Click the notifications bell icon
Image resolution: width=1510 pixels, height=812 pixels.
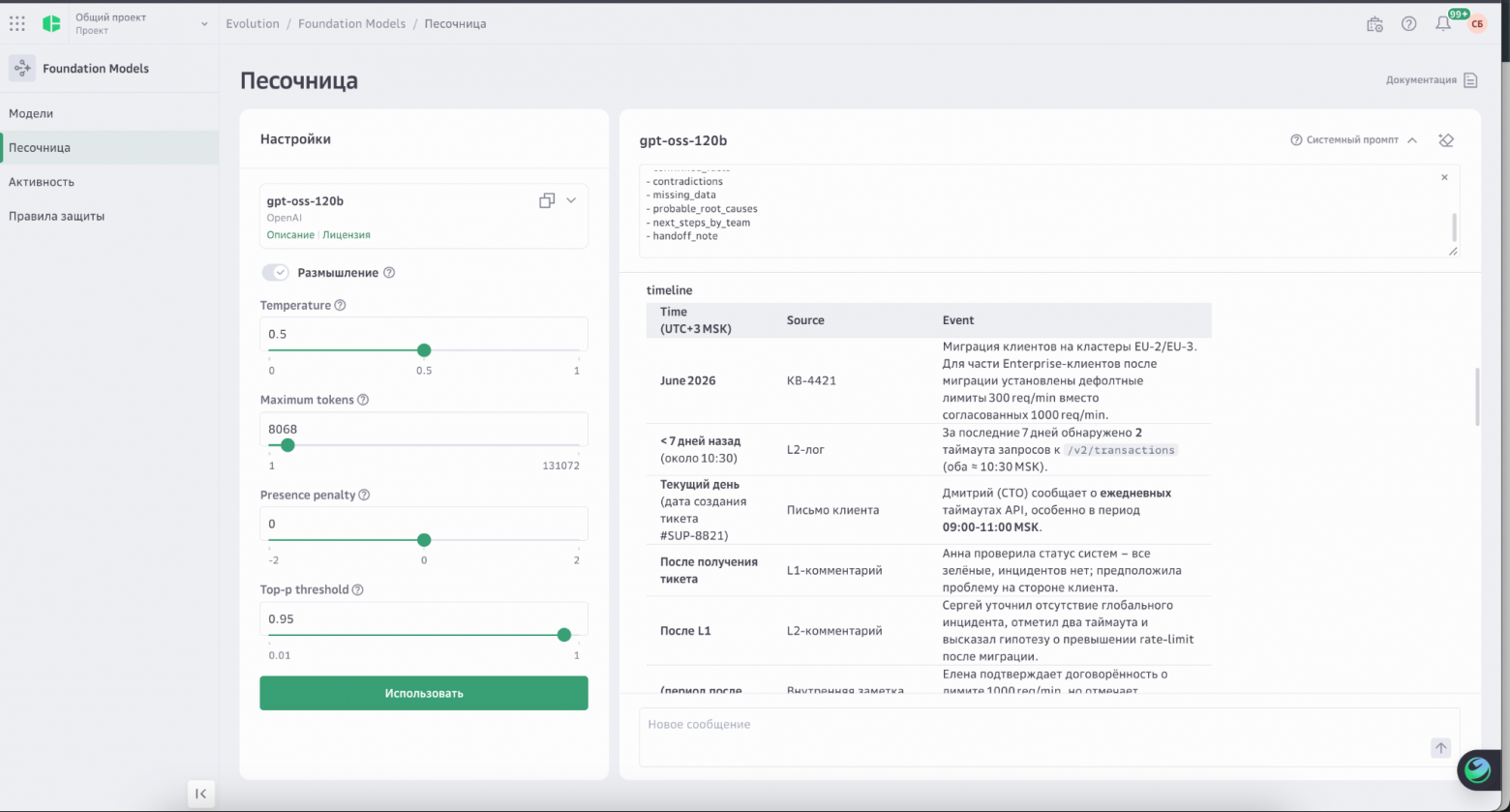(x=1443, y=24)
